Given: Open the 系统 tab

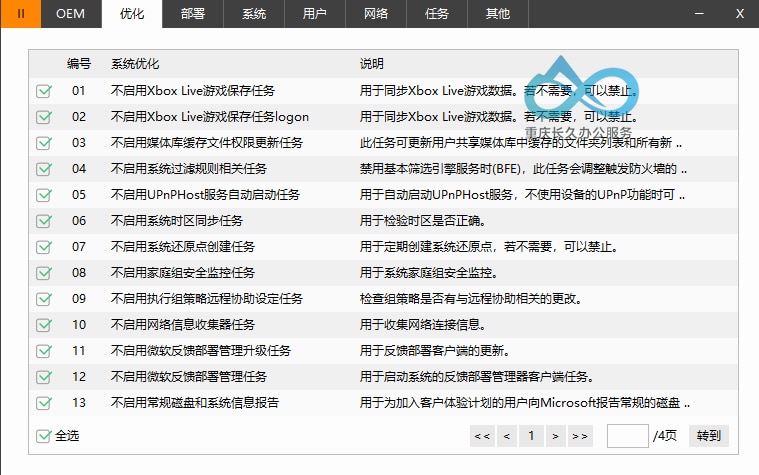Looking at the screenshot, I should point(254,14).
